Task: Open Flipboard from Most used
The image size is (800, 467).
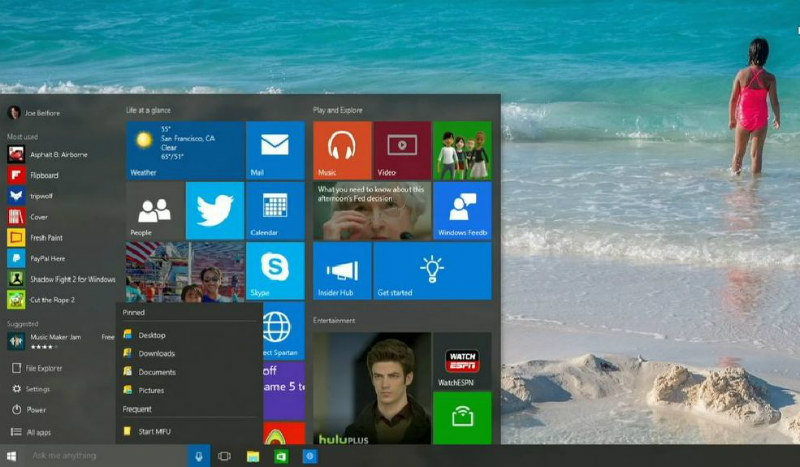Action: point(34,175)
